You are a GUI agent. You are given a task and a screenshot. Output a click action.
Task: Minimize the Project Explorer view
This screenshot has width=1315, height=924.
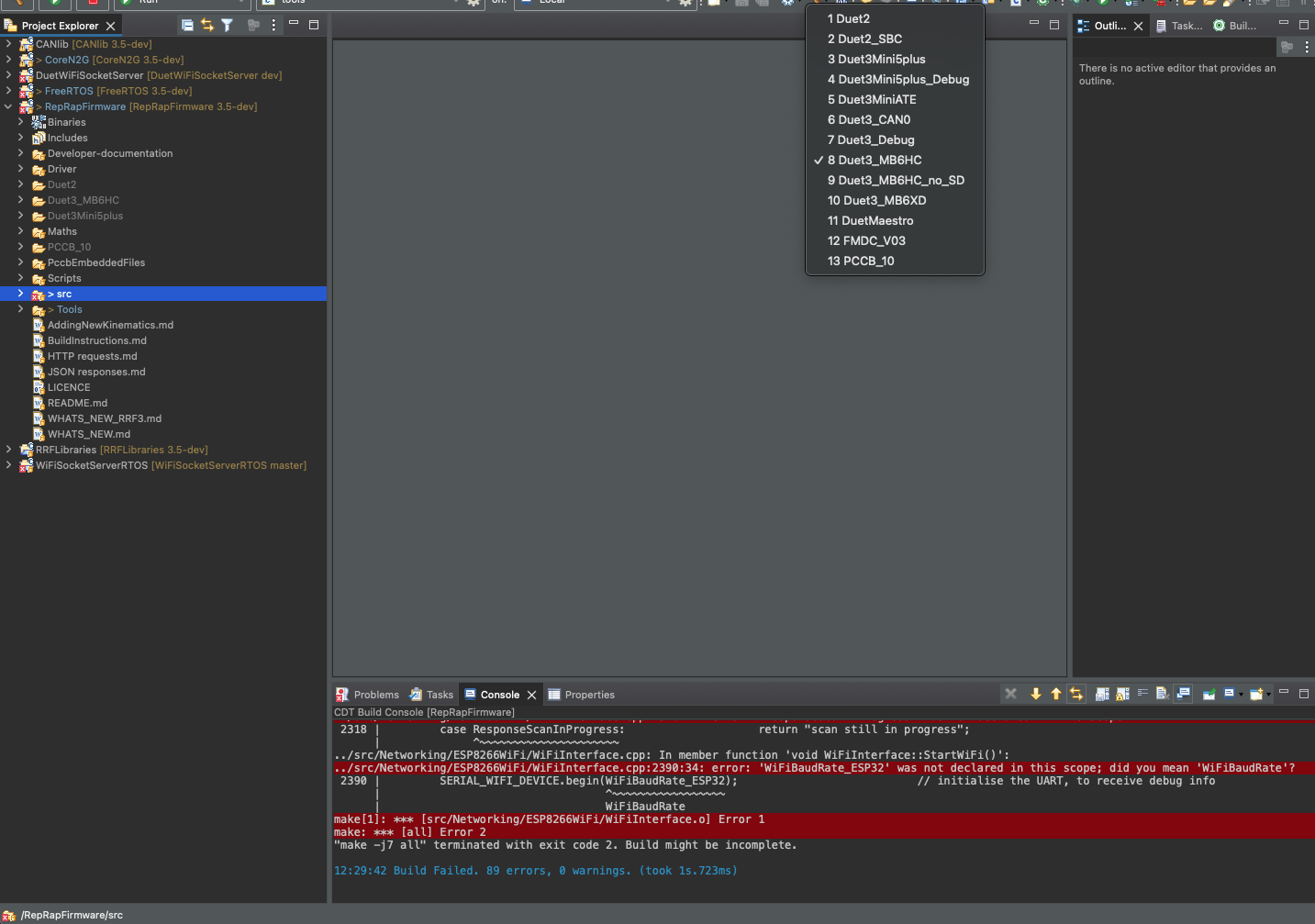(x=294, y=23)
